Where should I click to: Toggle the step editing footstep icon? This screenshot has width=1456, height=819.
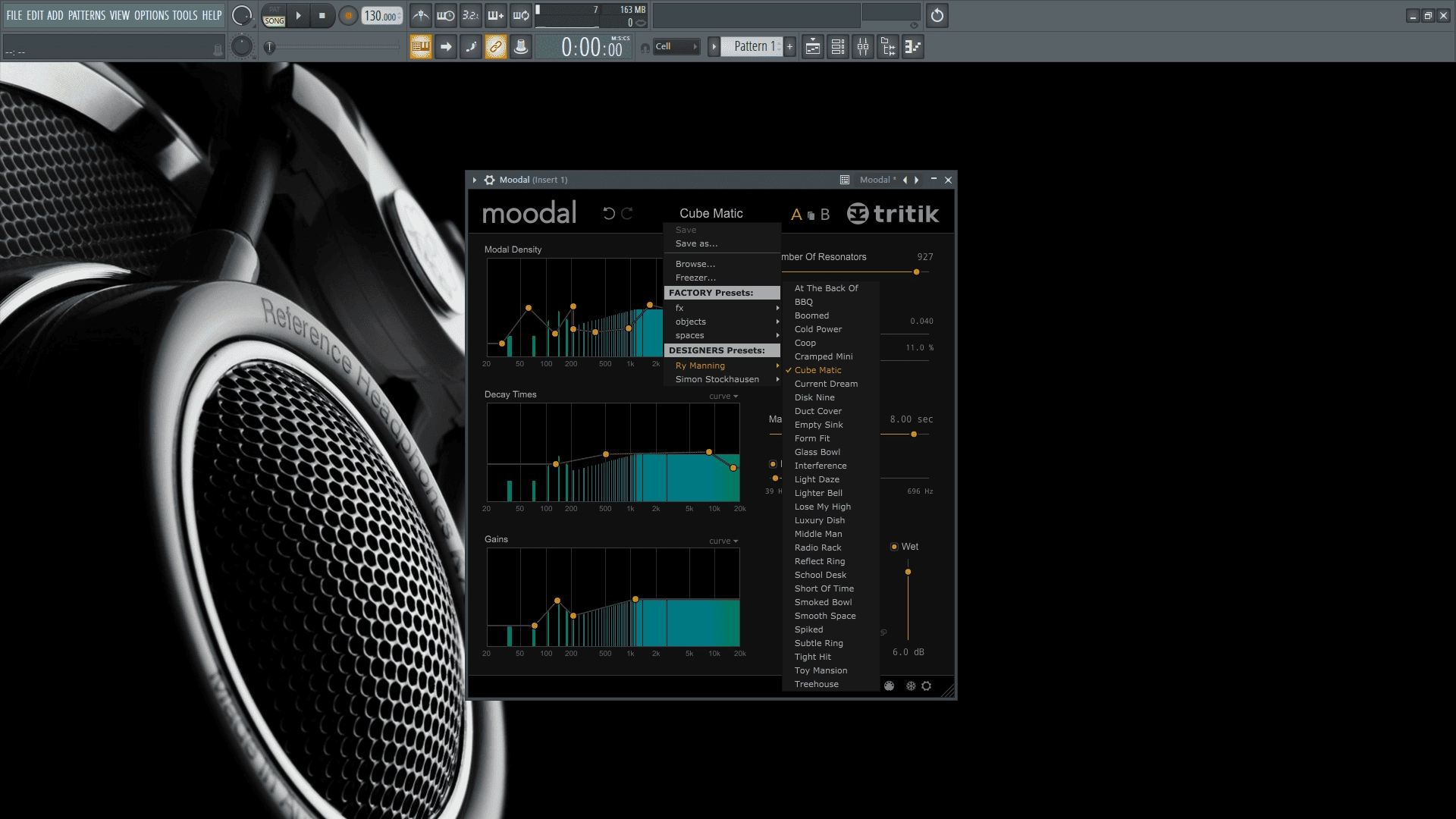point(471,47)
